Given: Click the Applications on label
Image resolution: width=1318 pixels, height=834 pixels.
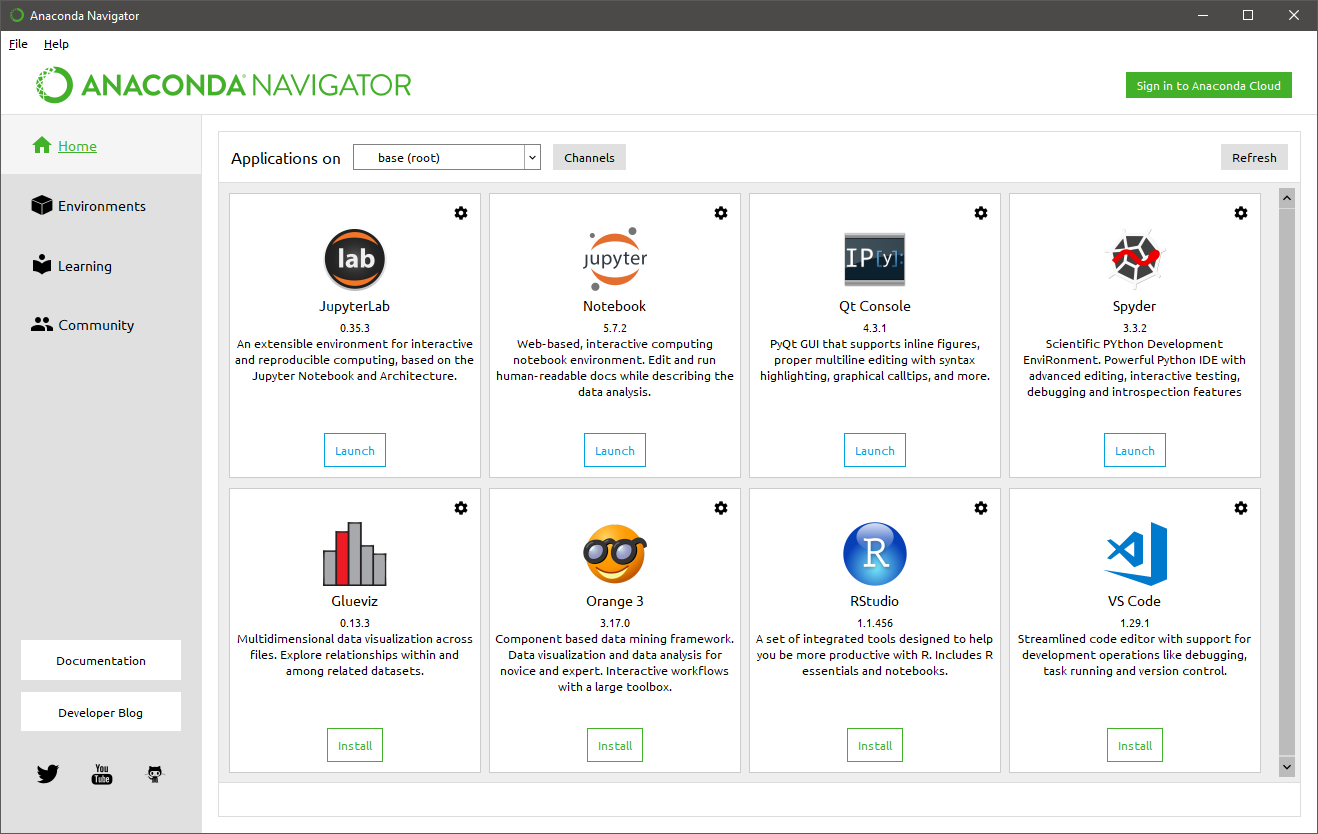Looking at the screenshot, I should pyautogui.click(x=286, y=158).
